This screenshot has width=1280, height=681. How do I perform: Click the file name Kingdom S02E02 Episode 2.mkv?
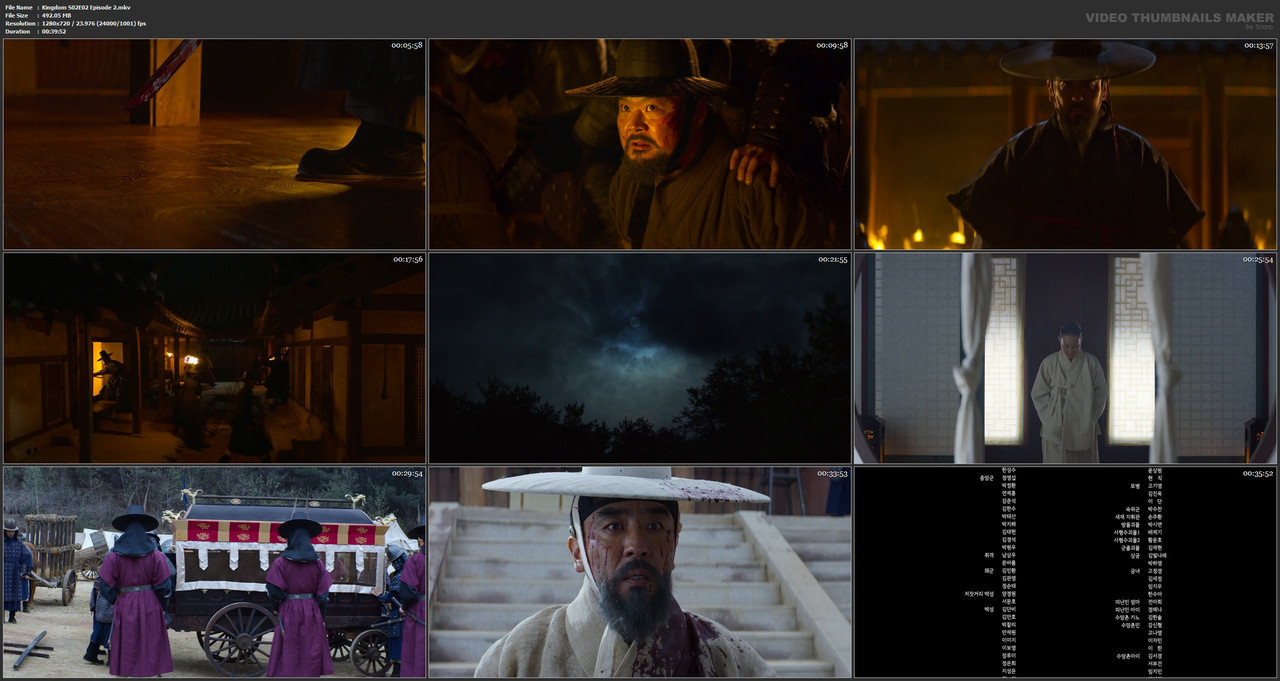click(x=86, y=7)
